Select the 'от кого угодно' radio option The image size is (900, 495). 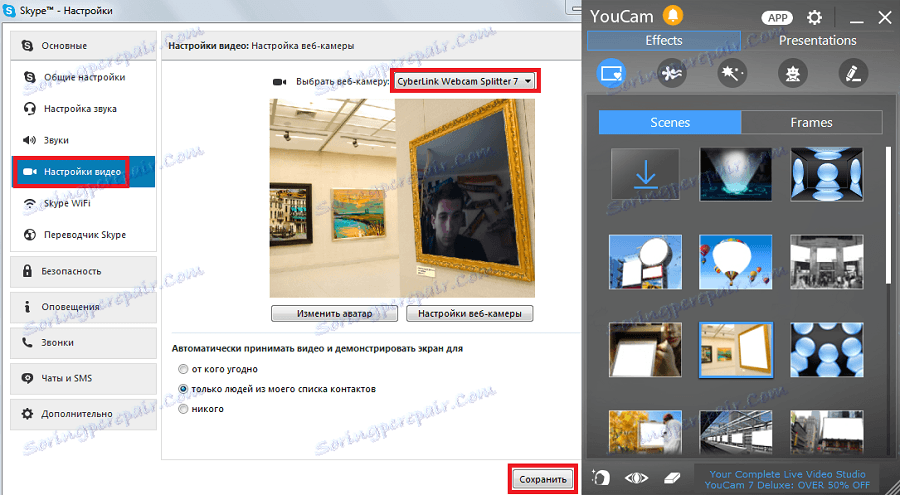[183, 369]
